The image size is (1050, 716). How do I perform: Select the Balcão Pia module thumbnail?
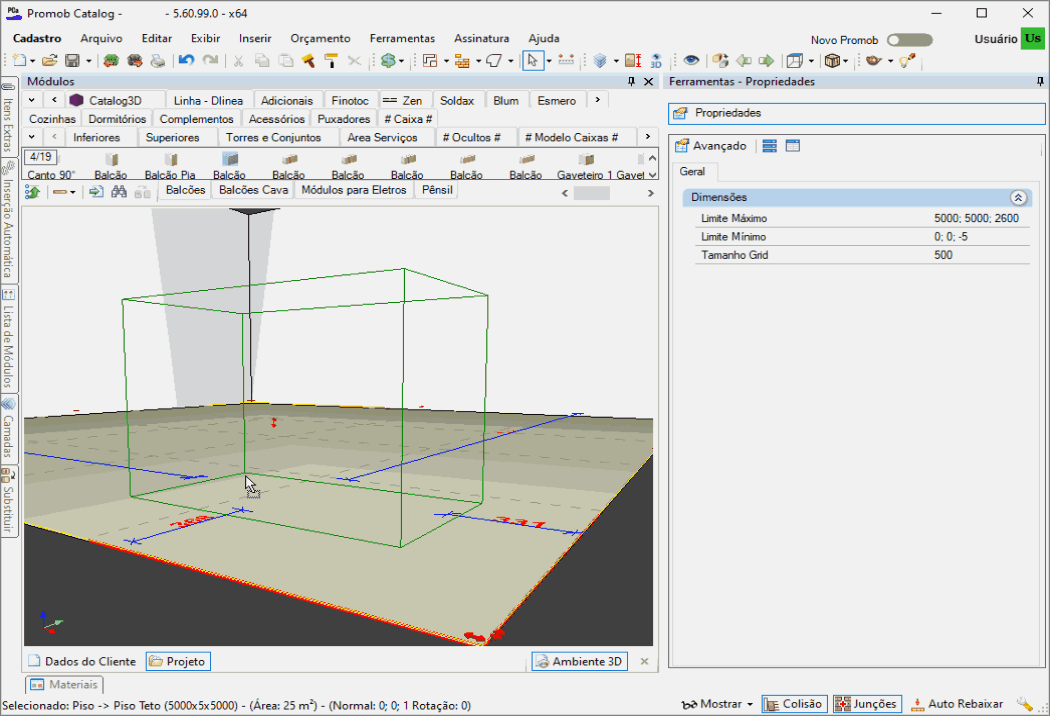click(170, 166)
